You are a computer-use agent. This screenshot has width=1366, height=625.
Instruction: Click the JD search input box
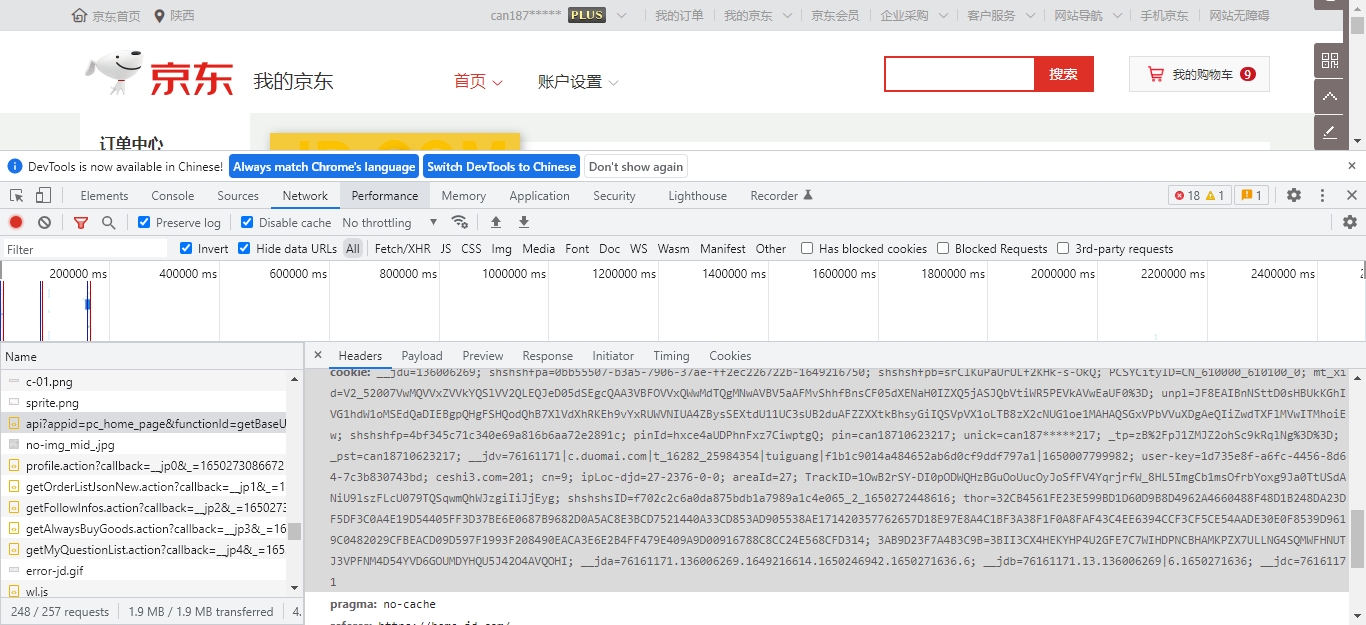pos(959,74)
